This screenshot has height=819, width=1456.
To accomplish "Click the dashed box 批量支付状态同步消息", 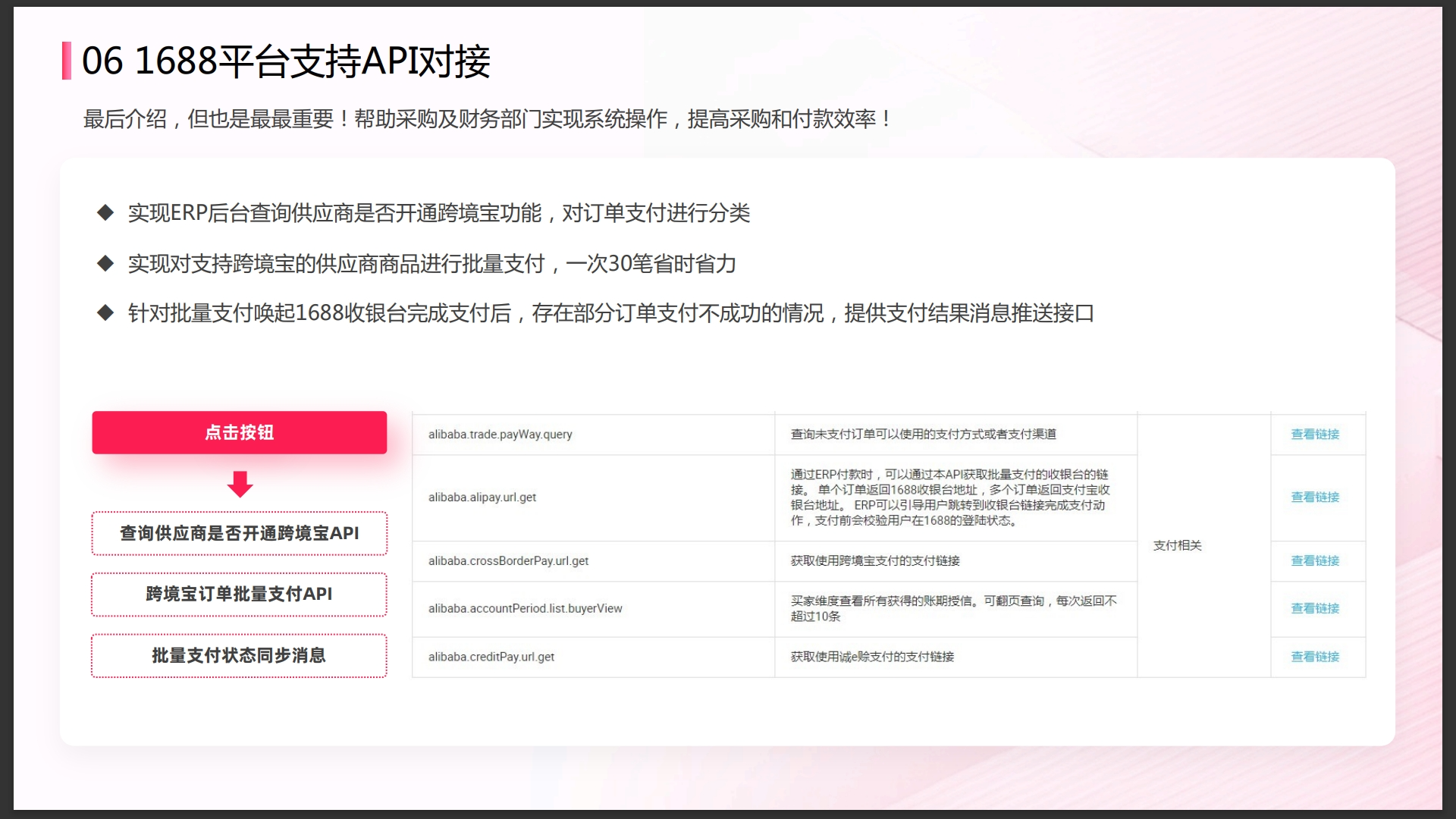I will pos(239,655).
